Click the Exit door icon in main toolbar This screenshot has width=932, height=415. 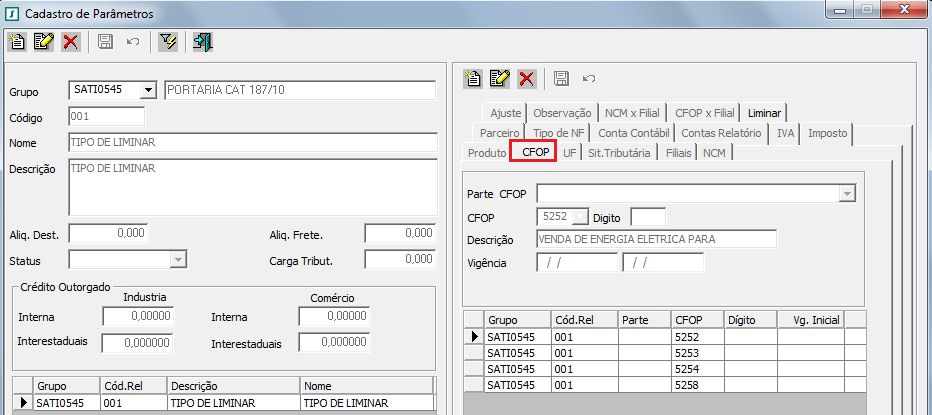click(203, 42)
